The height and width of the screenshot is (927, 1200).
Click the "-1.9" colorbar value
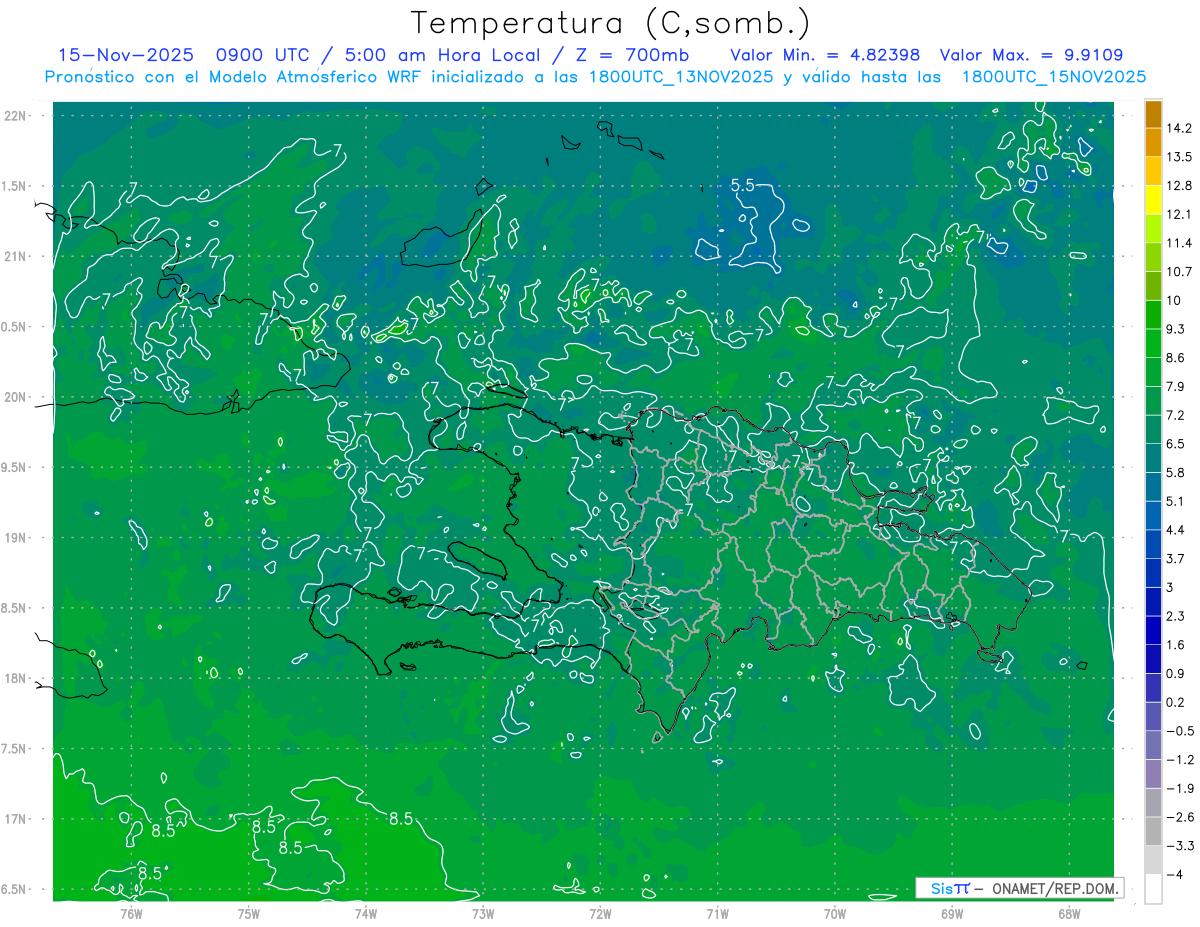pos(1180,788)
